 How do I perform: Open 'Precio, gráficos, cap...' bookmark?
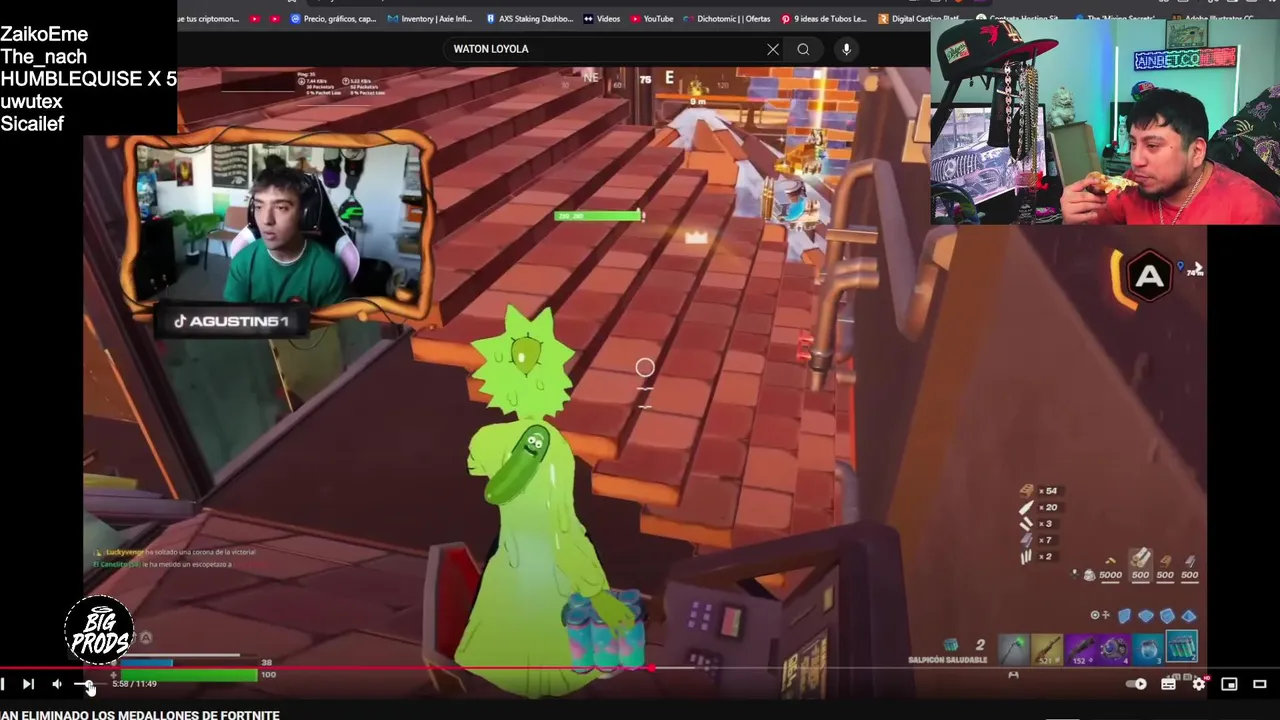pos(333,18)
